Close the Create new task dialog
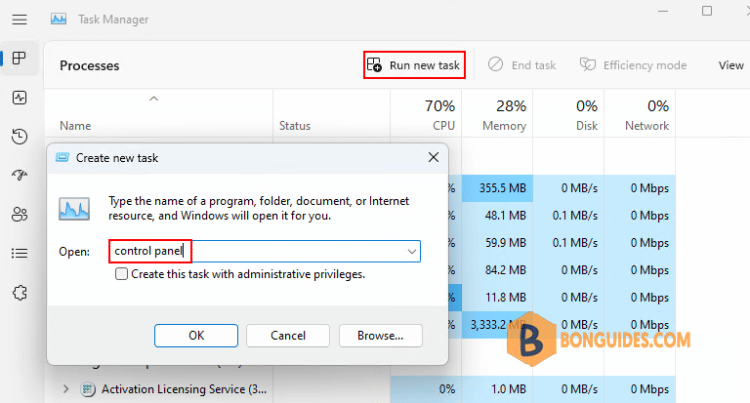The image size is (750, 403). tap(433, 157)
